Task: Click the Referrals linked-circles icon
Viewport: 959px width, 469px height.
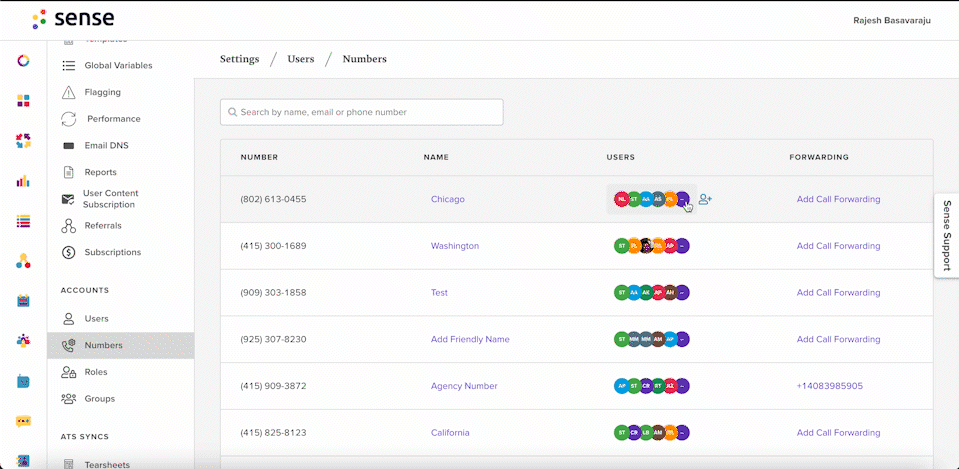Action: click(68, 226)
